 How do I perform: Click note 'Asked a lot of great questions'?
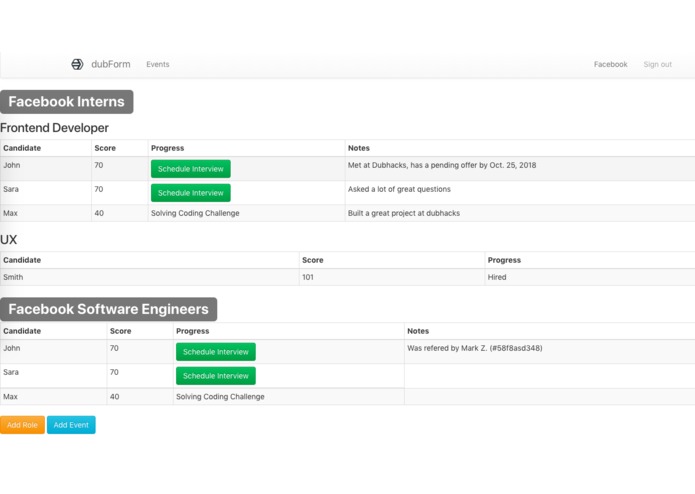[399, 189]
